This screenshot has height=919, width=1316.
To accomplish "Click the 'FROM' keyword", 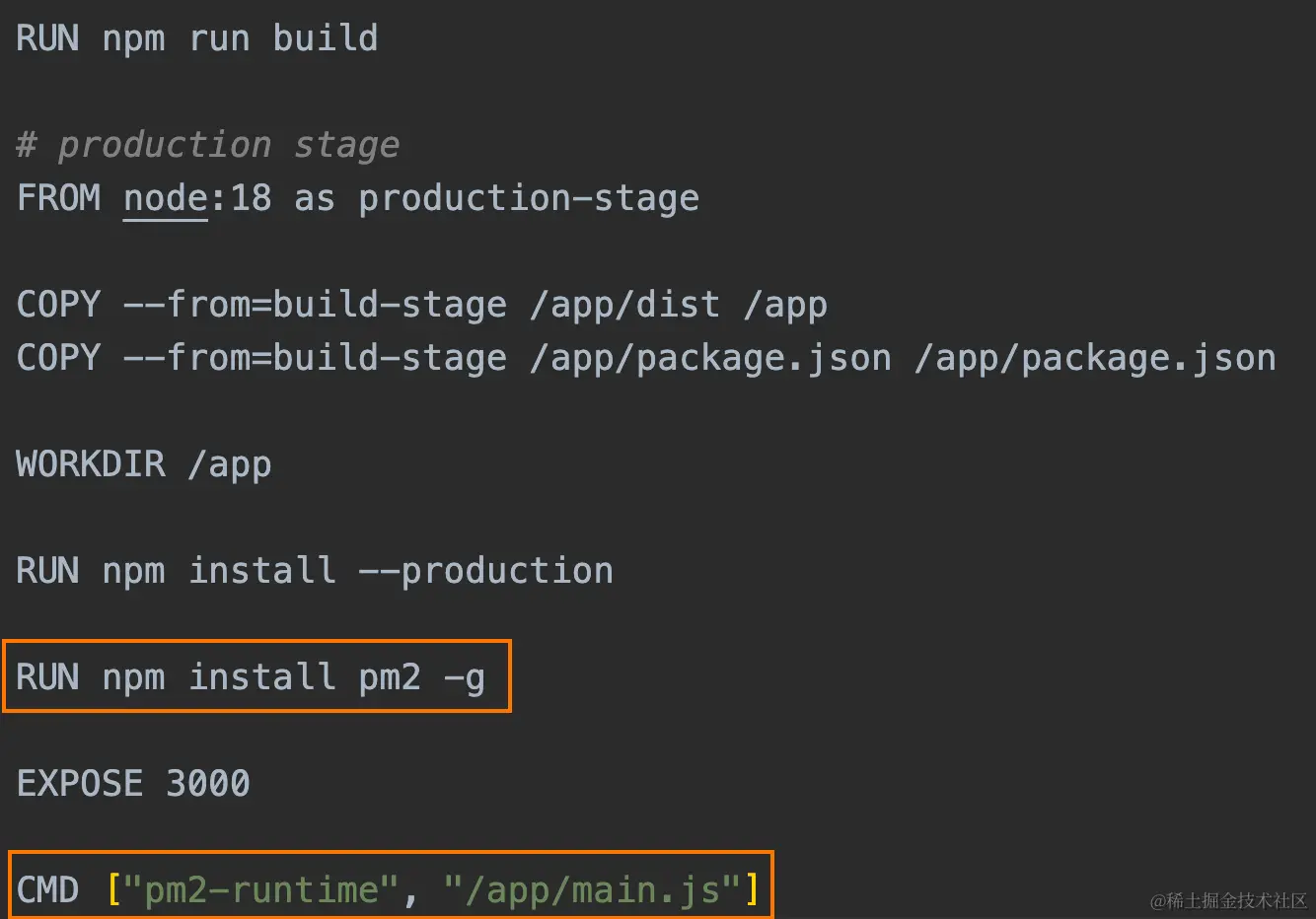I will pyautogui.click(x=58, y=198).
